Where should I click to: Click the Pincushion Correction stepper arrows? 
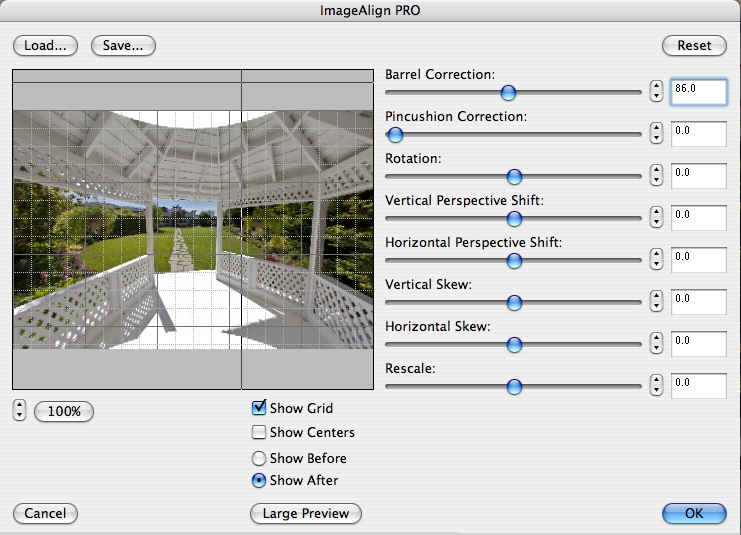pos(656,133)
